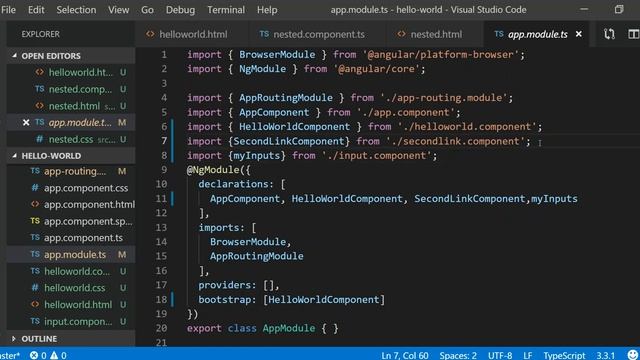The image size is (640, 360).
Task: Close app.module.ts from Open Editors list
Action: 26,122
